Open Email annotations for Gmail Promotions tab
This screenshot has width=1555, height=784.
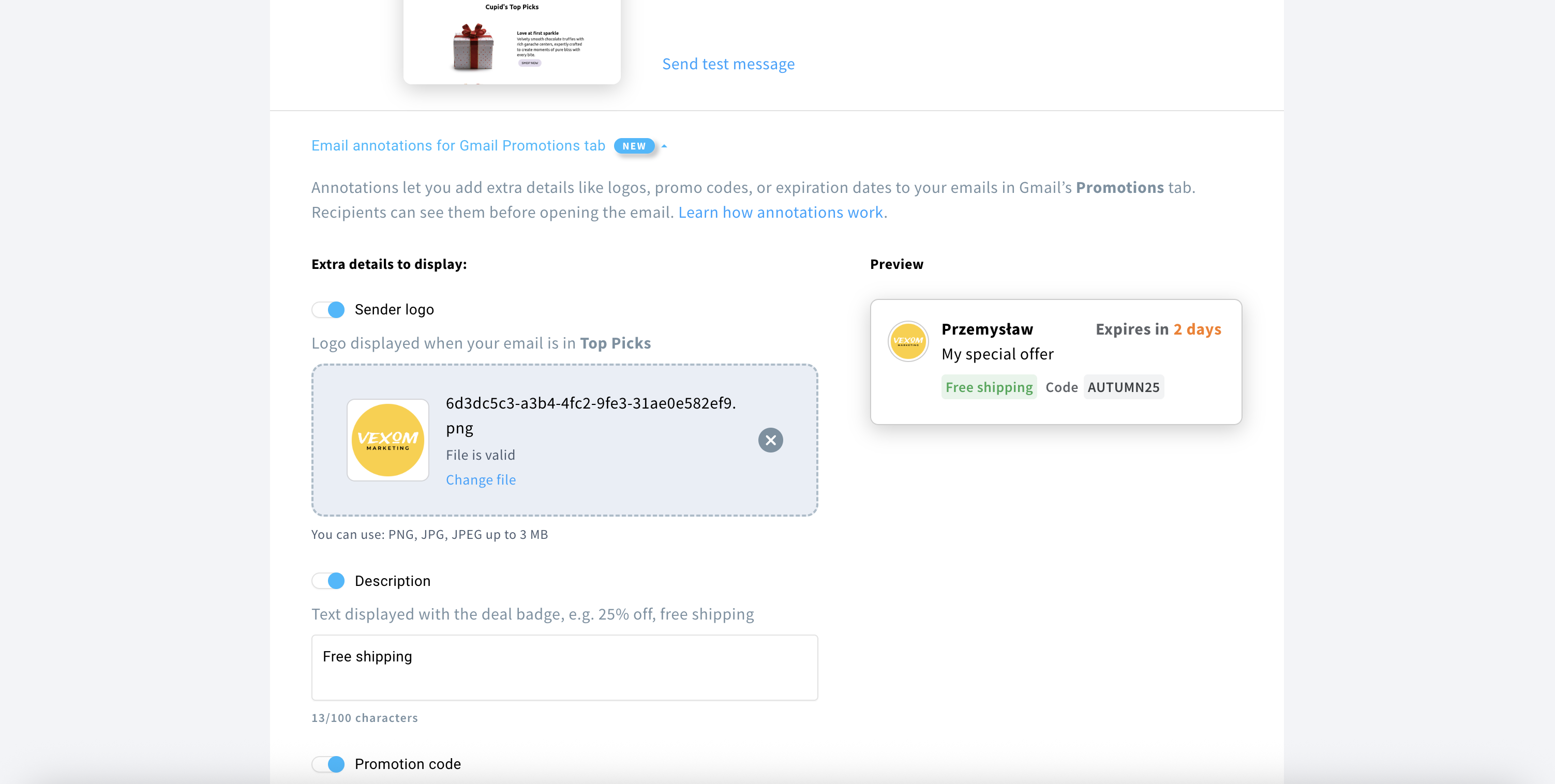click(x=458, y=145)
